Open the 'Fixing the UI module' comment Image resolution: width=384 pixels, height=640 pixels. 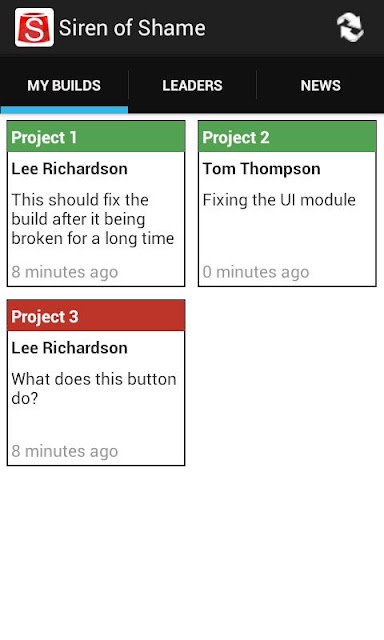[279, 200]
